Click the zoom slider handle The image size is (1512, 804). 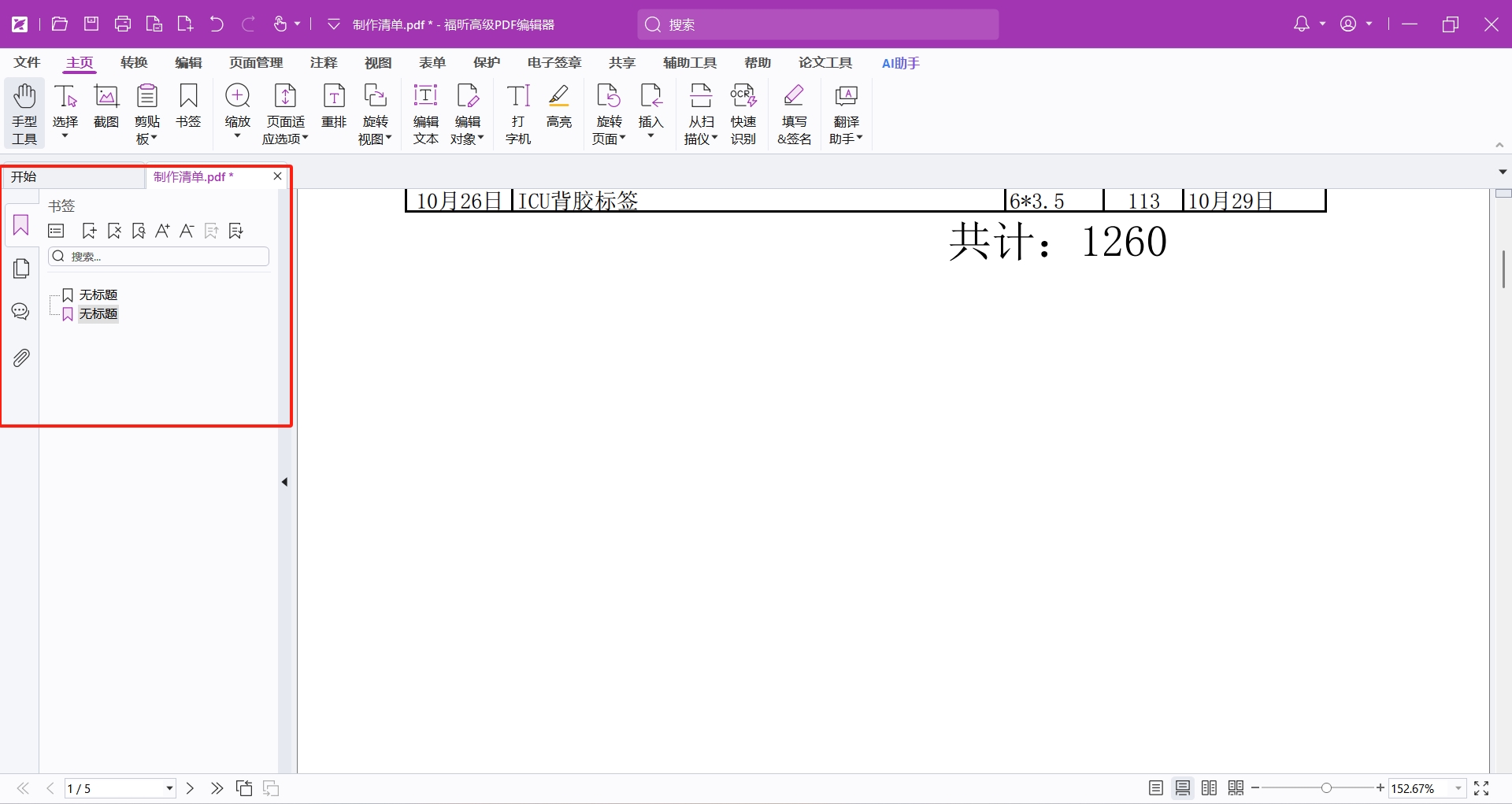1327,788
